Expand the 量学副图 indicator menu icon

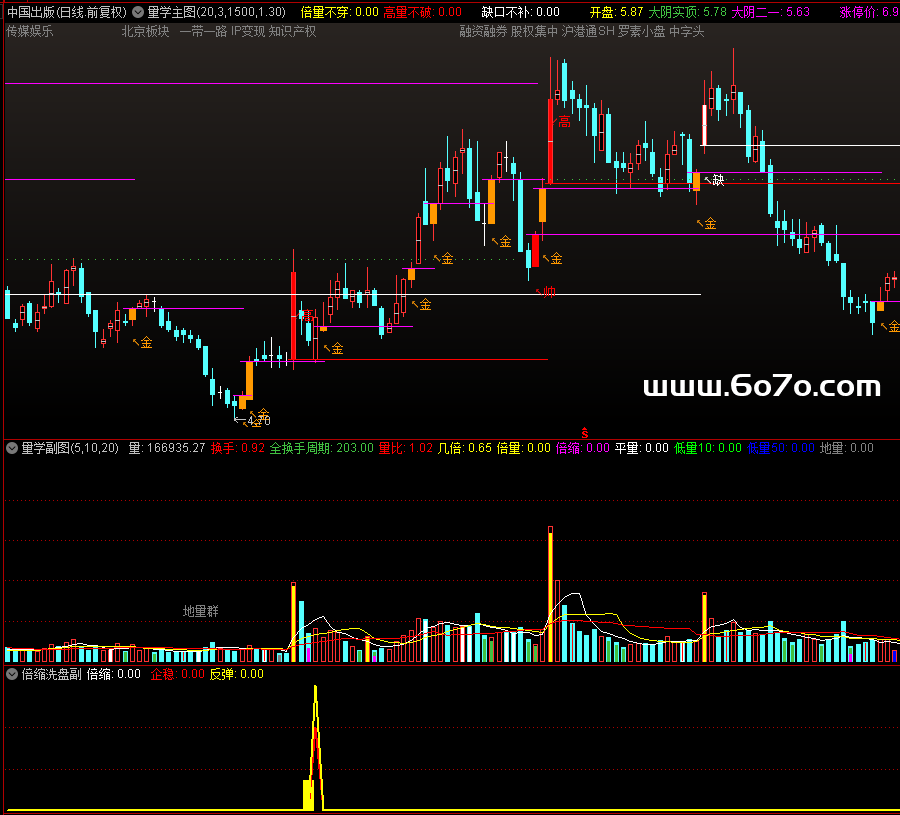point(12,448)
